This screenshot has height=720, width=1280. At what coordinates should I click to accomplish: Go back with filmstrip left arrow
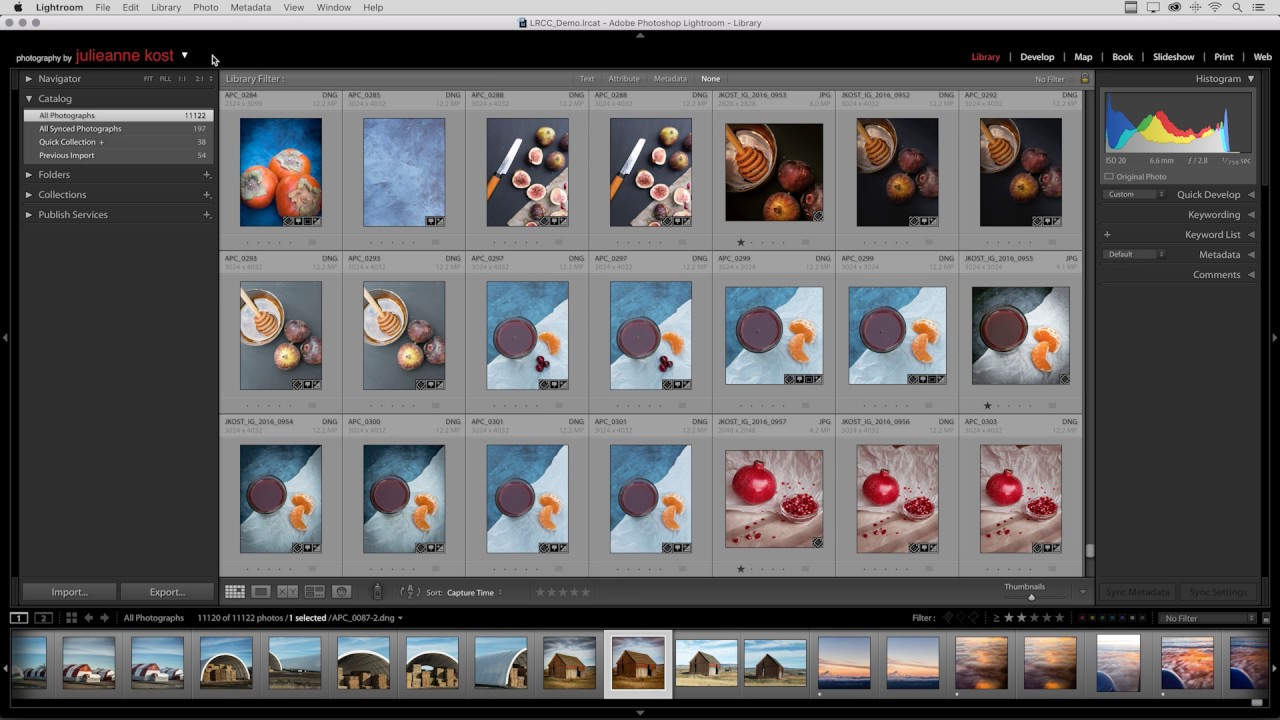(88, 618)
